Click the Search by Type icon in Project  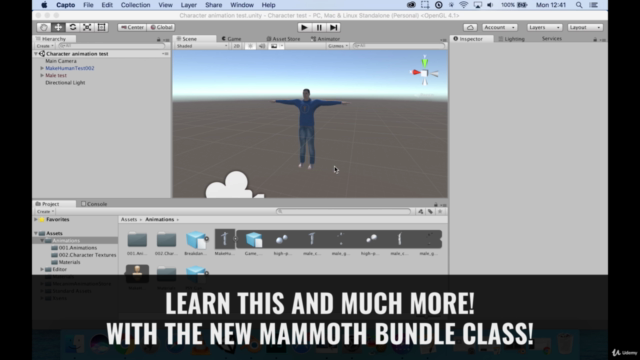(421, 211)
